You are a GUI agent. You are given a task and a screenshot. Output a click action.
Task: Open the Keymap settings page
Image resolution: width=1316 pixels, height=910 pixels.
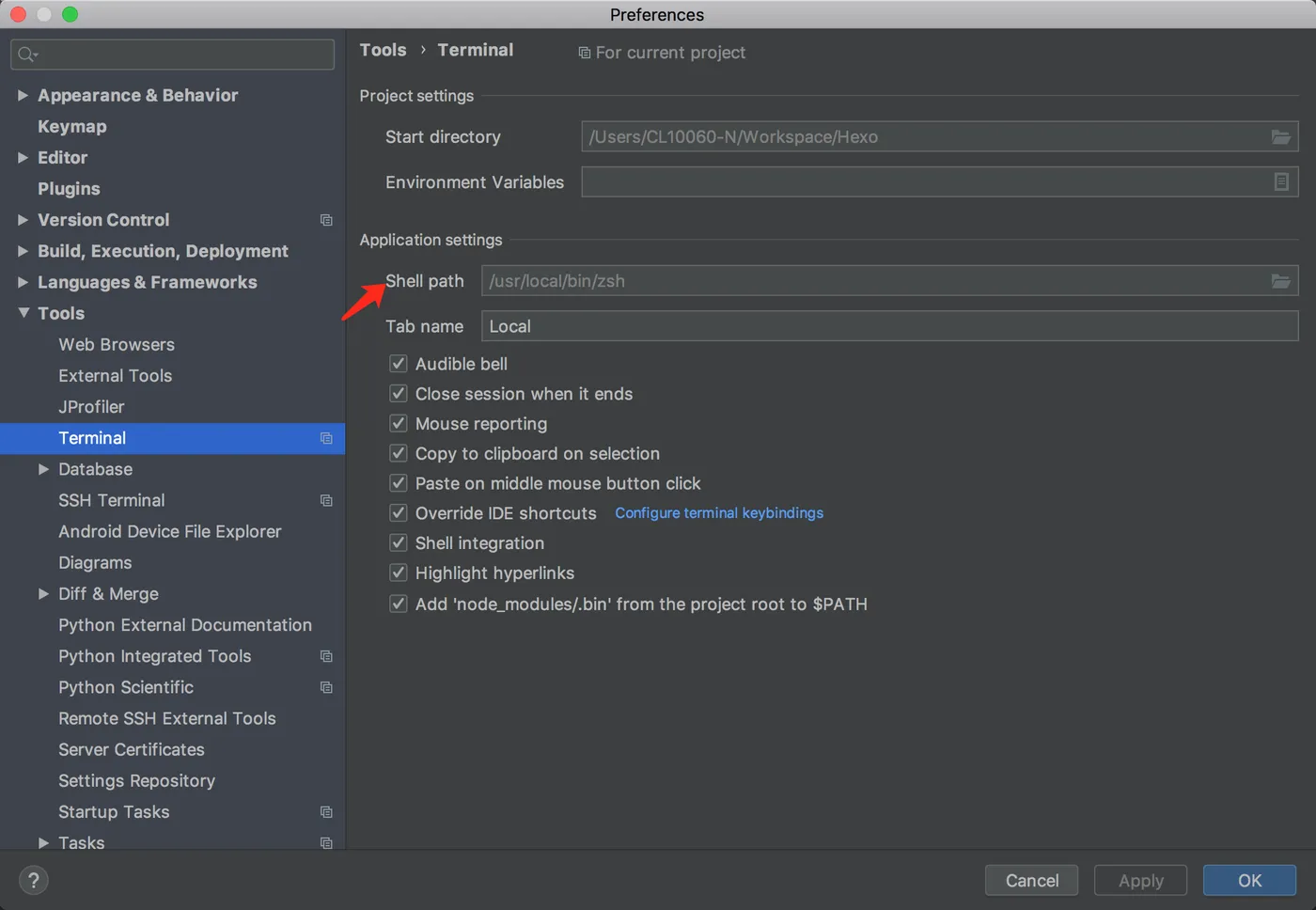[x=71, y=126]
